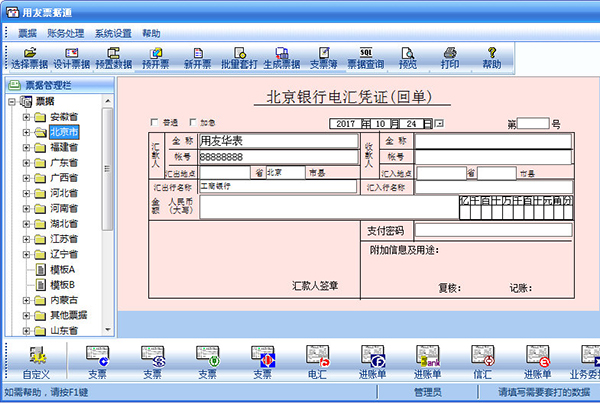Tick the 加急 checkbox
The height and width of the screenshot is (404, 600).
[x=193, y=122]
